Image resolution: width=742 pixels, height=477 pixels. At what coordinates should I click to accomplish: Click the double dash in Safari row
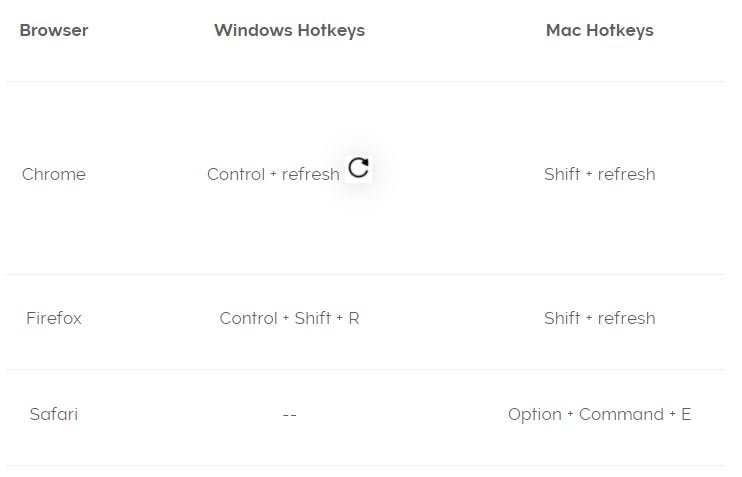click(x=290, y=415)
